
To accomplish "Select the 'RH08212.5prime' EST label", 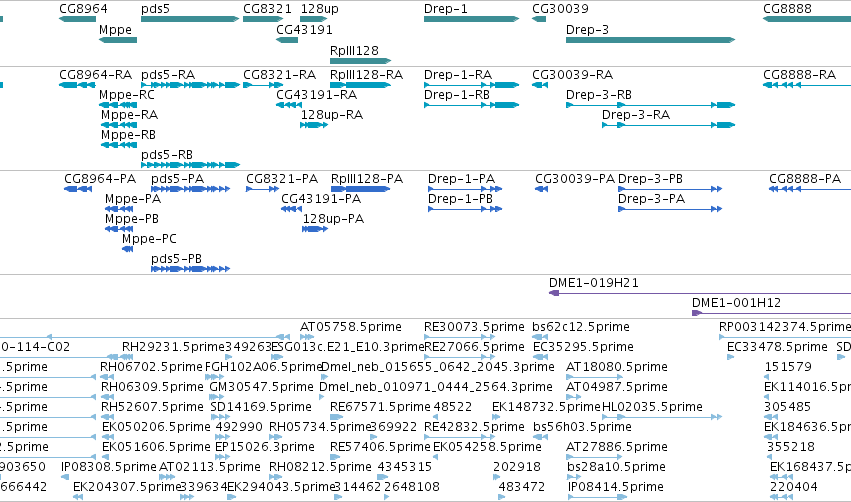I will point(320,467).
